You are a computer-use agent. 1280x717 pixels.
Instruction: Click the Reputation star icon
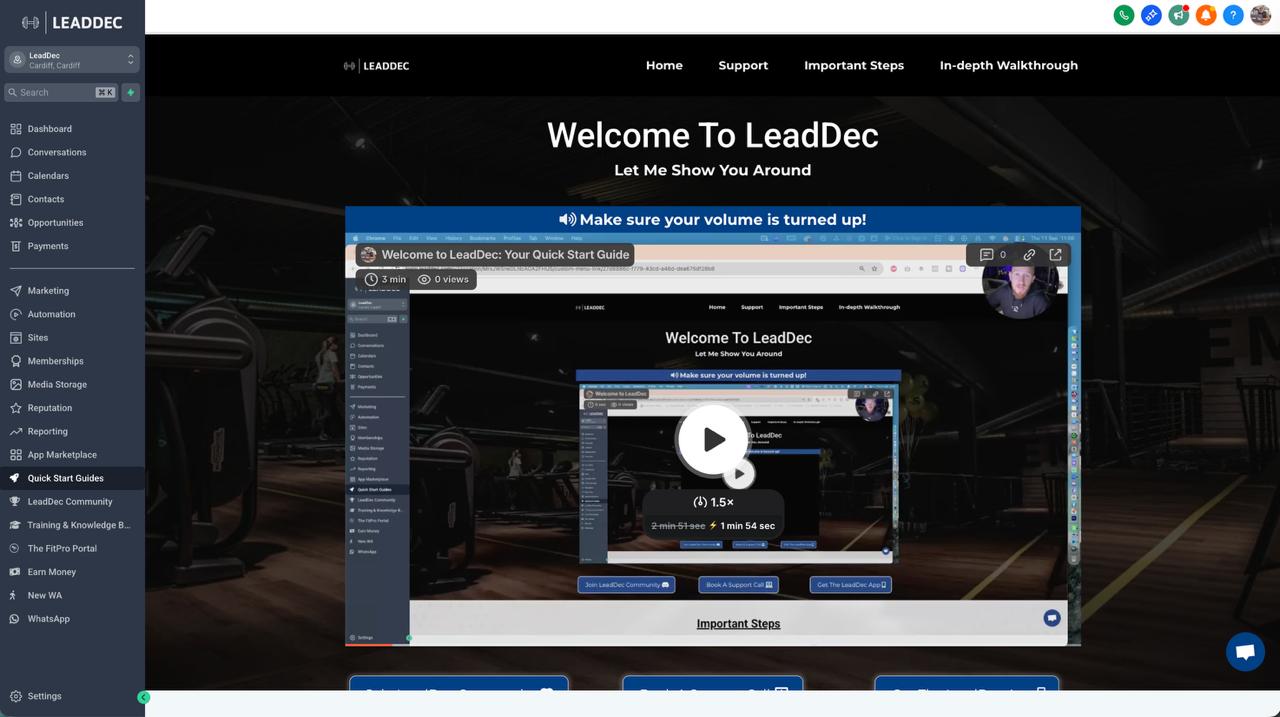pyautogui.click(x=16, y=408)
